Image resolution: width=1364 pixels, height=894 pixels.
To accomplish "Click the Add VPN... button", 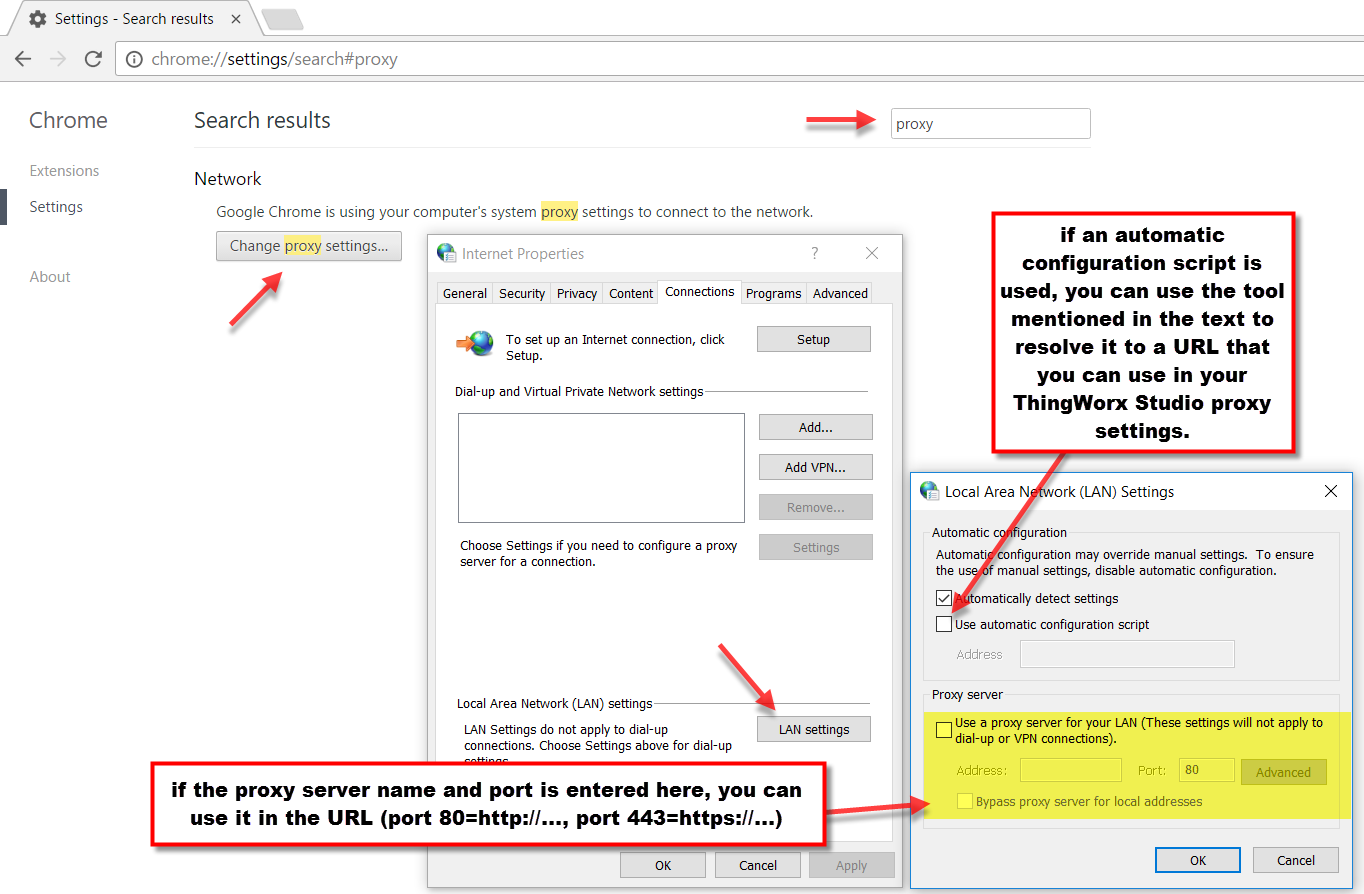I will (x=816, y=467).
